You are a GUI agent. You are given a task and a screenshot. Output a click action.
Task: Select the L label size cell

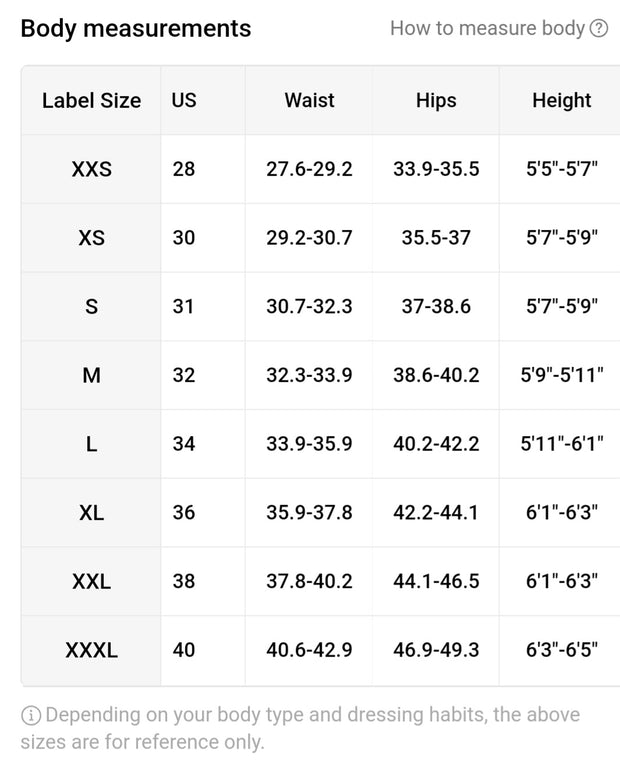91,444
